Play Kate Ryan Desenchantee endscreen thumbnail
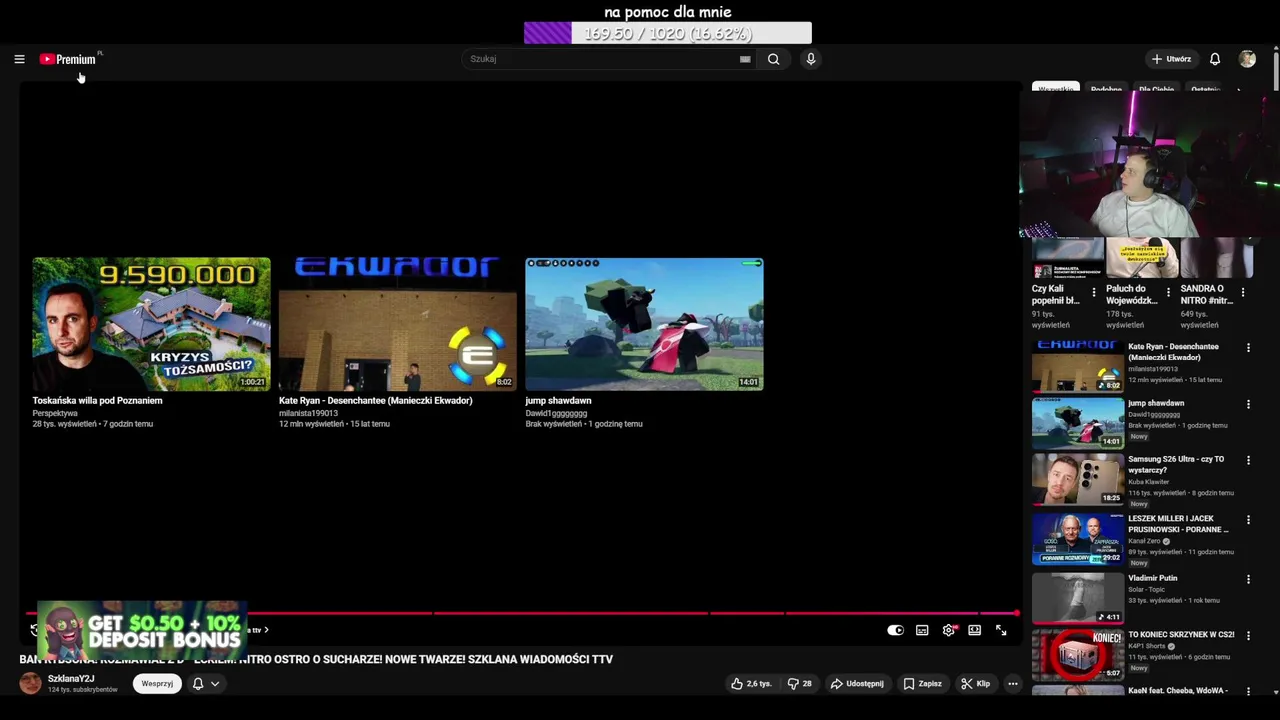 398,324
